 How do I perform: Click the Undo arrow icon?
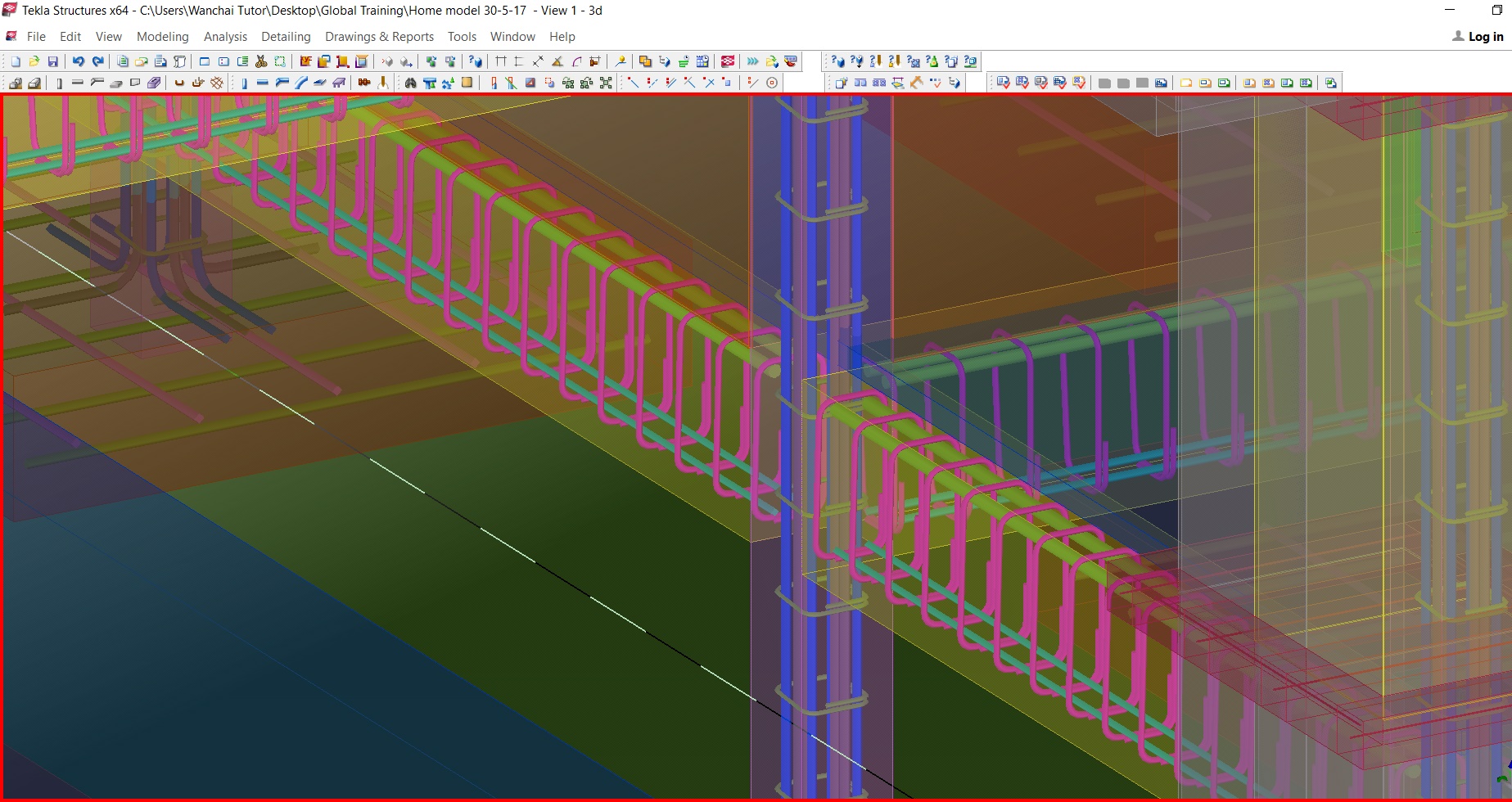coord(78,61)
